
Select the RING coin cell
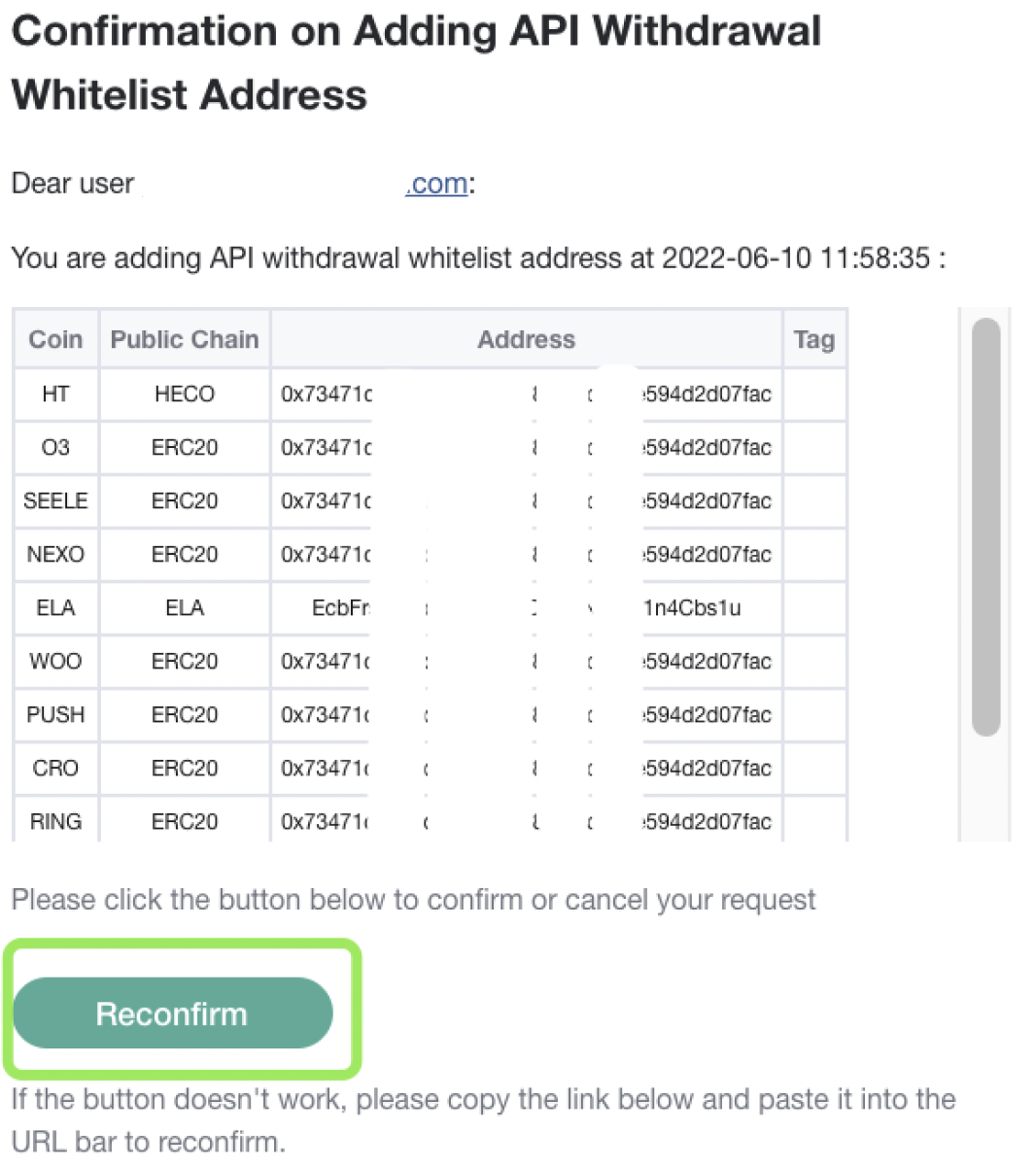coord(55,820)
